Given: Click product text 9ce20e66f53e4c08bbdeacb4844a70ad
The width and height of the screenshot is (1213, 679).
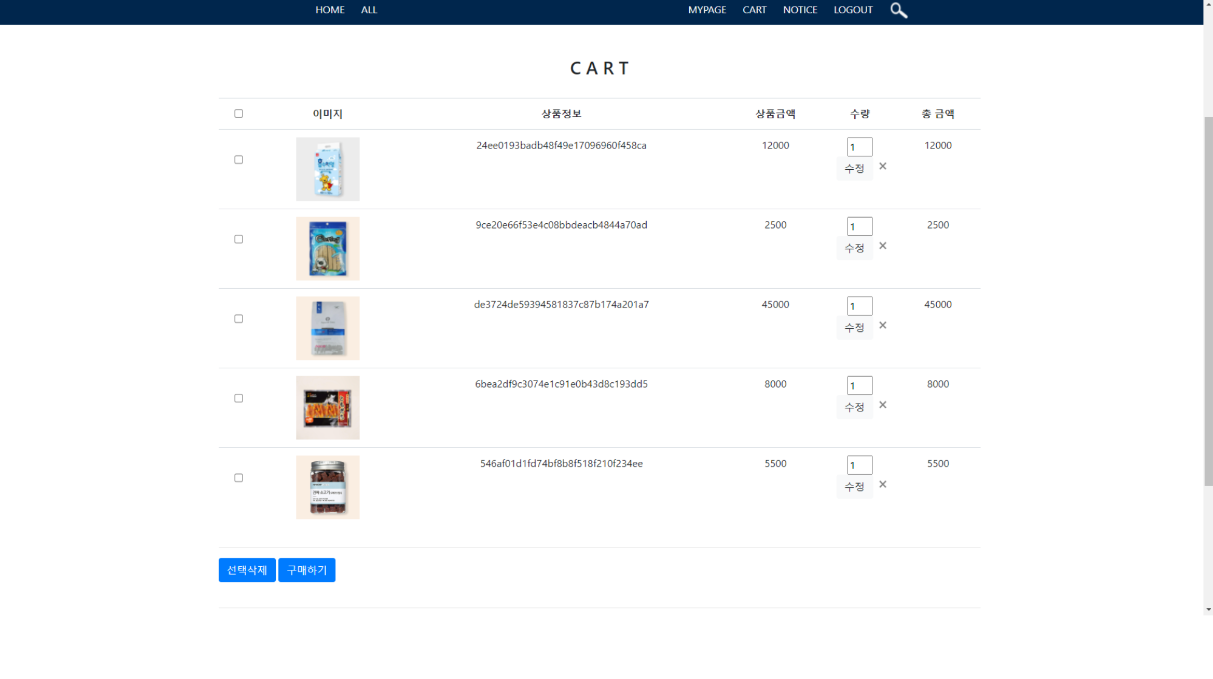Looking at the screenshot, I should (x=561, y=225).
